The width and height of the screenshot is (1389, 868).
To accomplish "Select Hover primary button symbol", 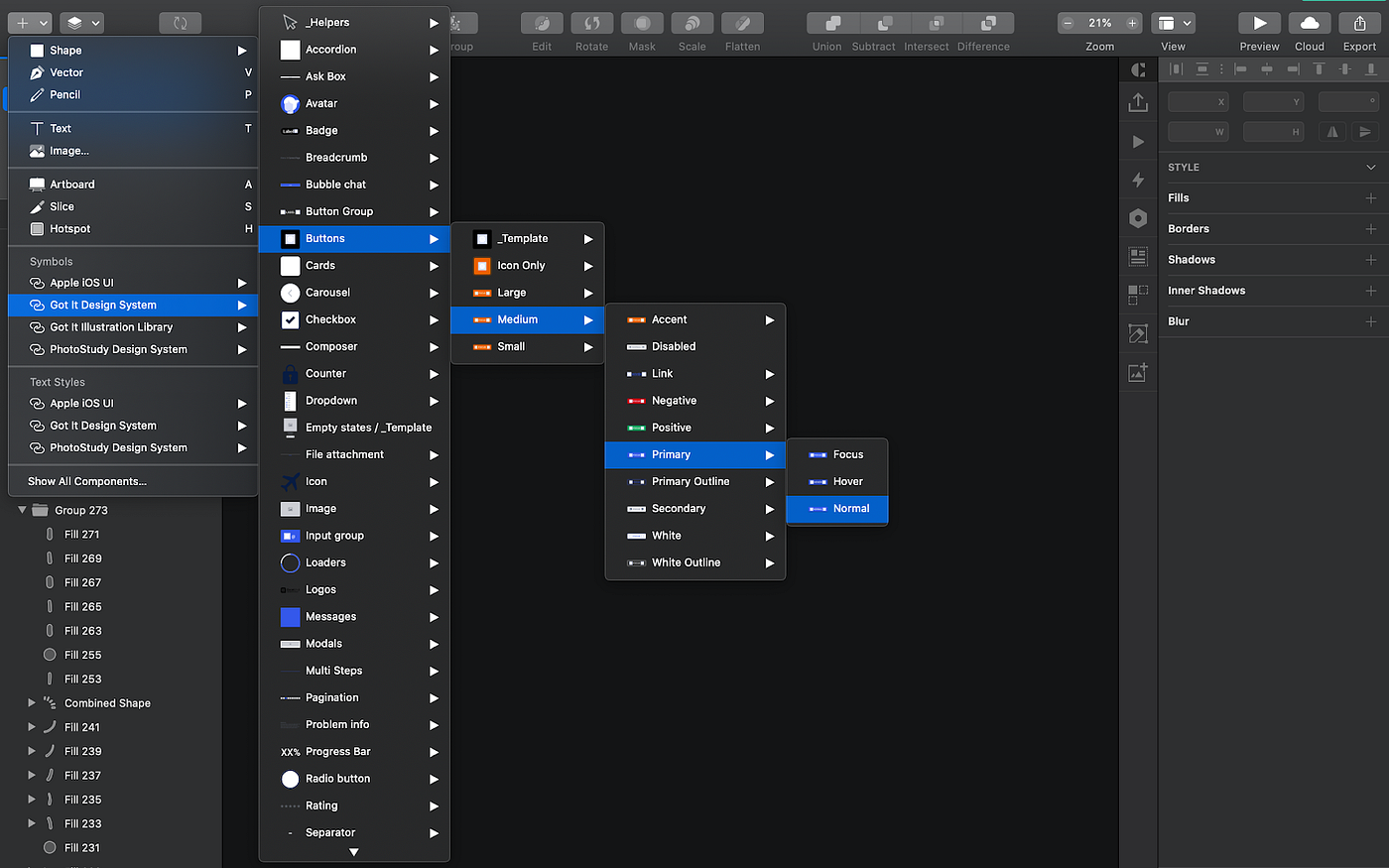I will [837, 482].
